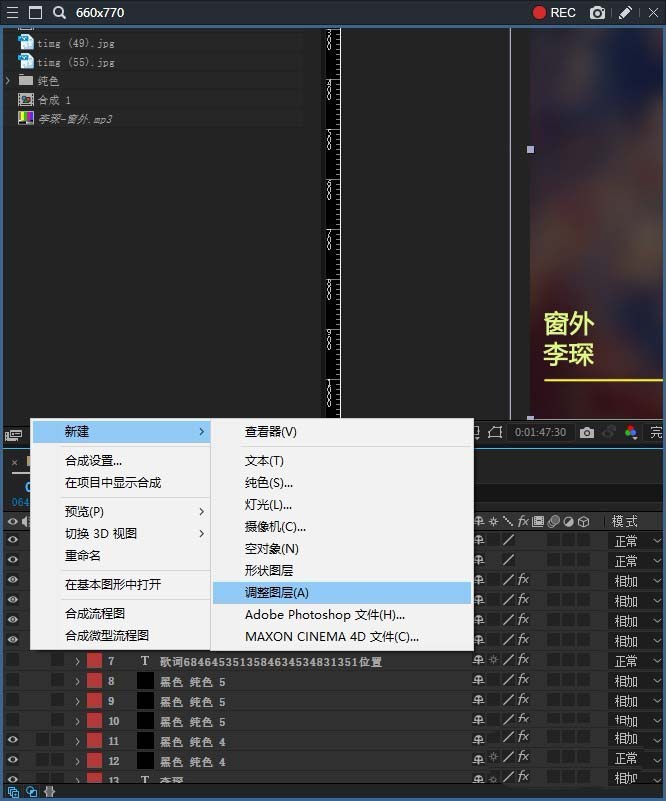Image resolution: width=666 pixels, height=801 pixels.
Task: Click the collapse transformations sun column header
Action: tap(493, 522)
